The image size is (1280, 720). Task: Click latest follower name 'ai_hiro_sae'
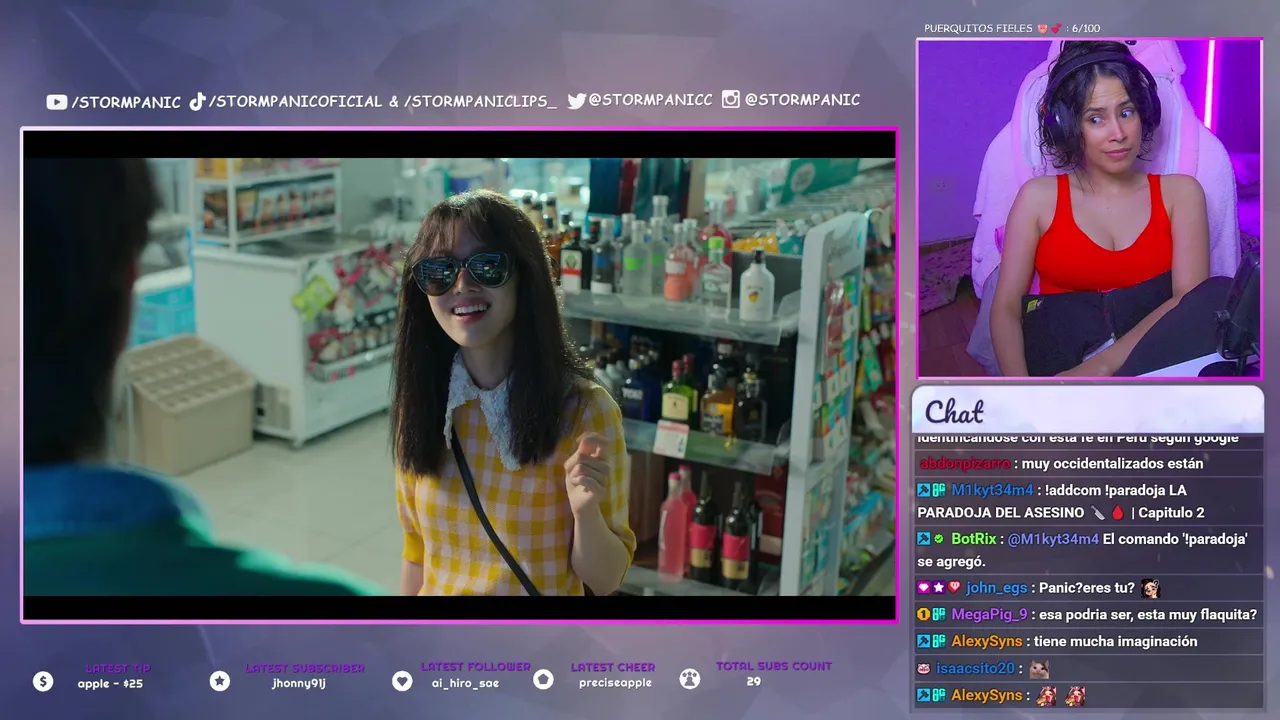pos(465,683)
